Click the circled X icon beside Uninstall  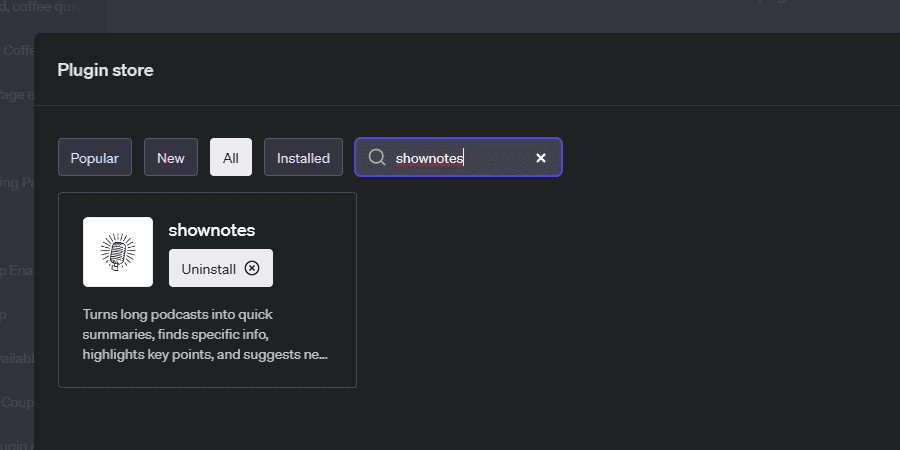252,268
